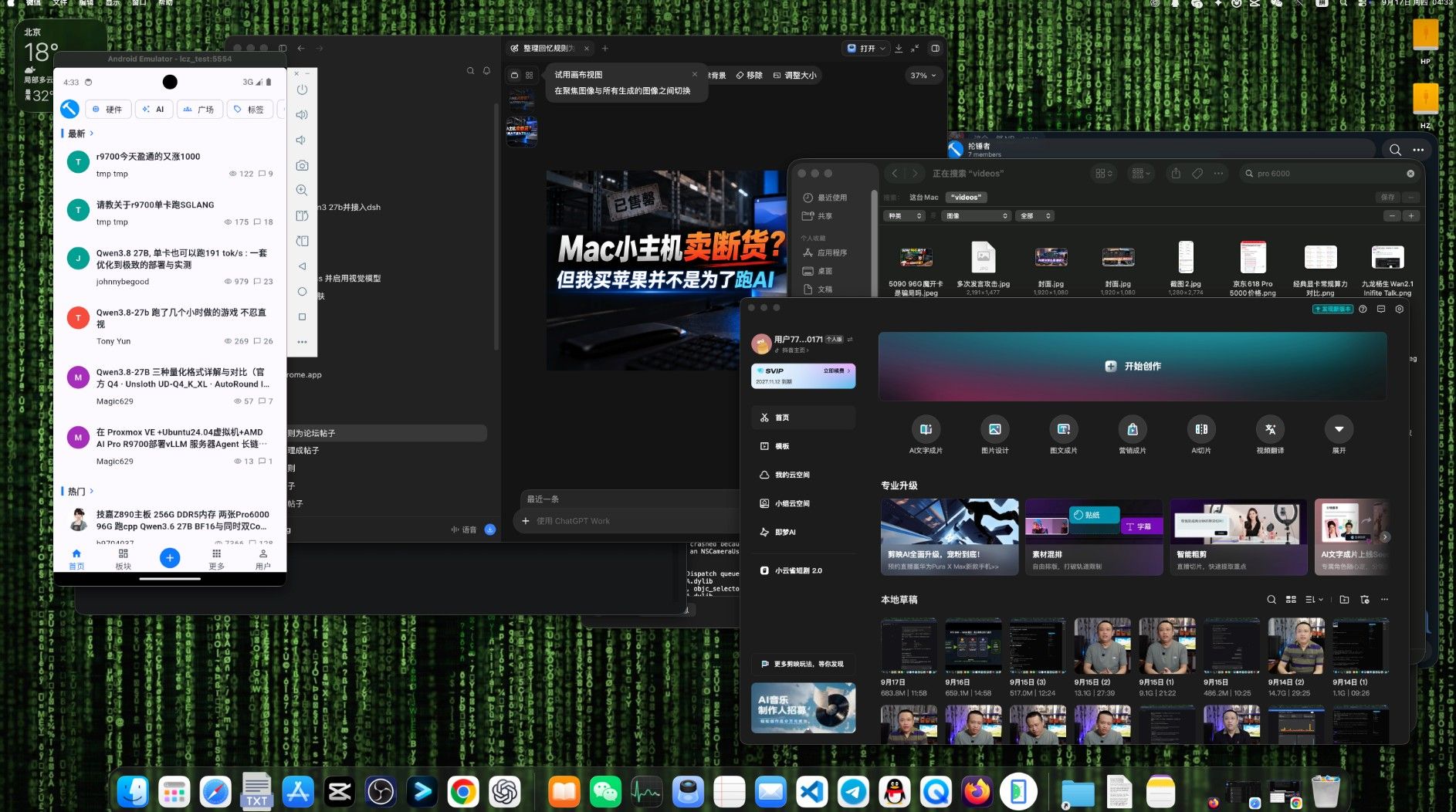The width and height of the screenshot is (1456, 812).
Task: Select AI切片 tool in 剪映
Action: pos(1201,435)
